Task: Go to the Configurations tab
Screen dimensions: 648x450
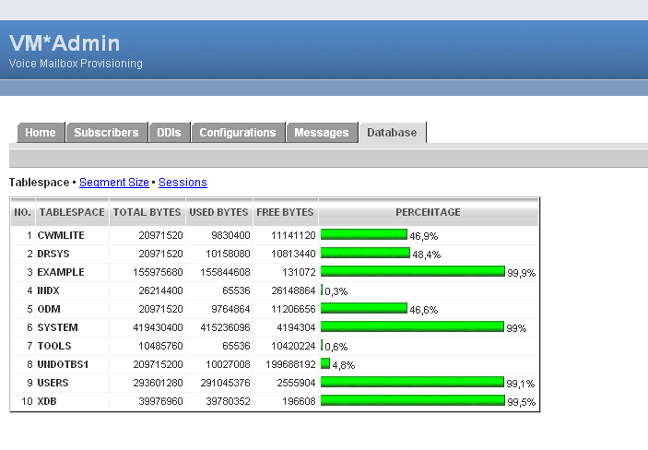Action: (x=237, y=132)
